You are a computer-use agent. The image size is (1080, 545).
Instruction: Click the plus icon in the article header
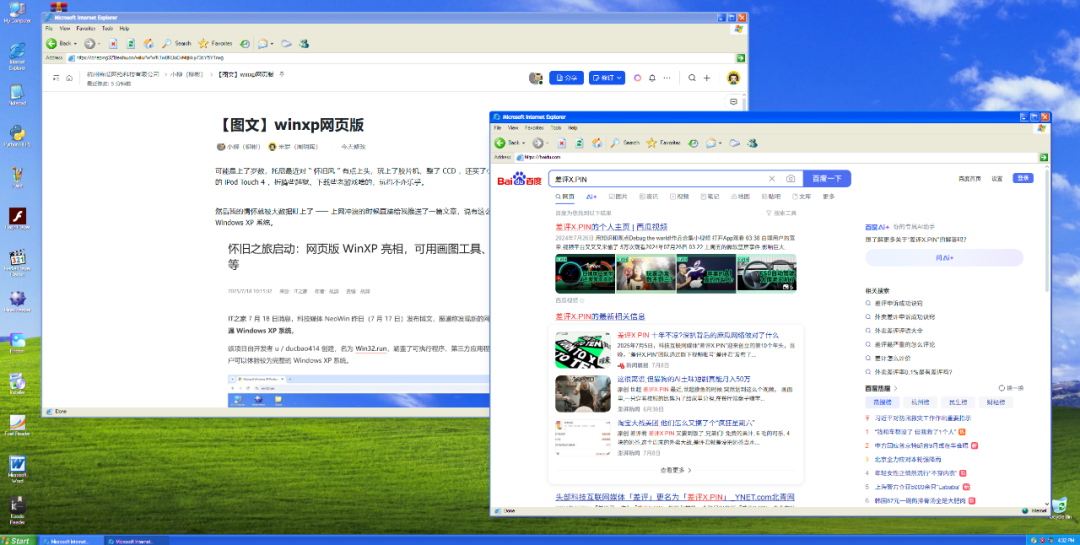707,78
